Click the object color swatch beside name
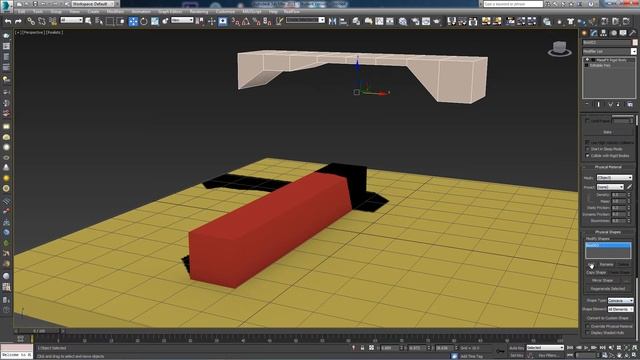Viewport: 640px width, 360px height. 635,42
